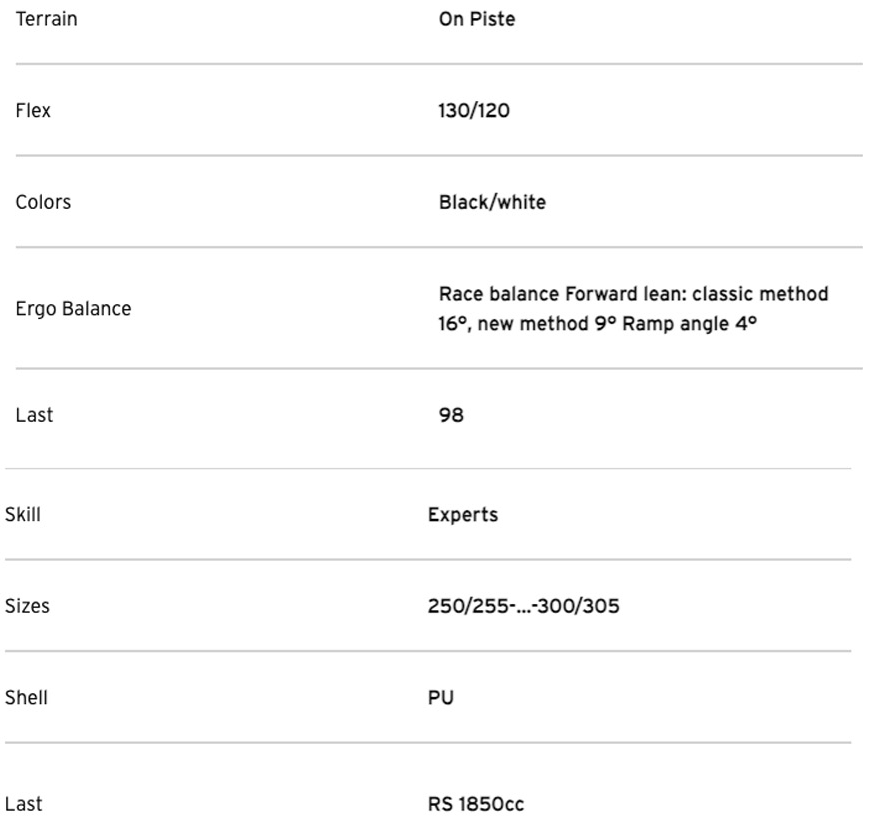Viewport: 877px width, 820px height.
Task: Click the Ergo Balance label
Action: click(73, 308)
